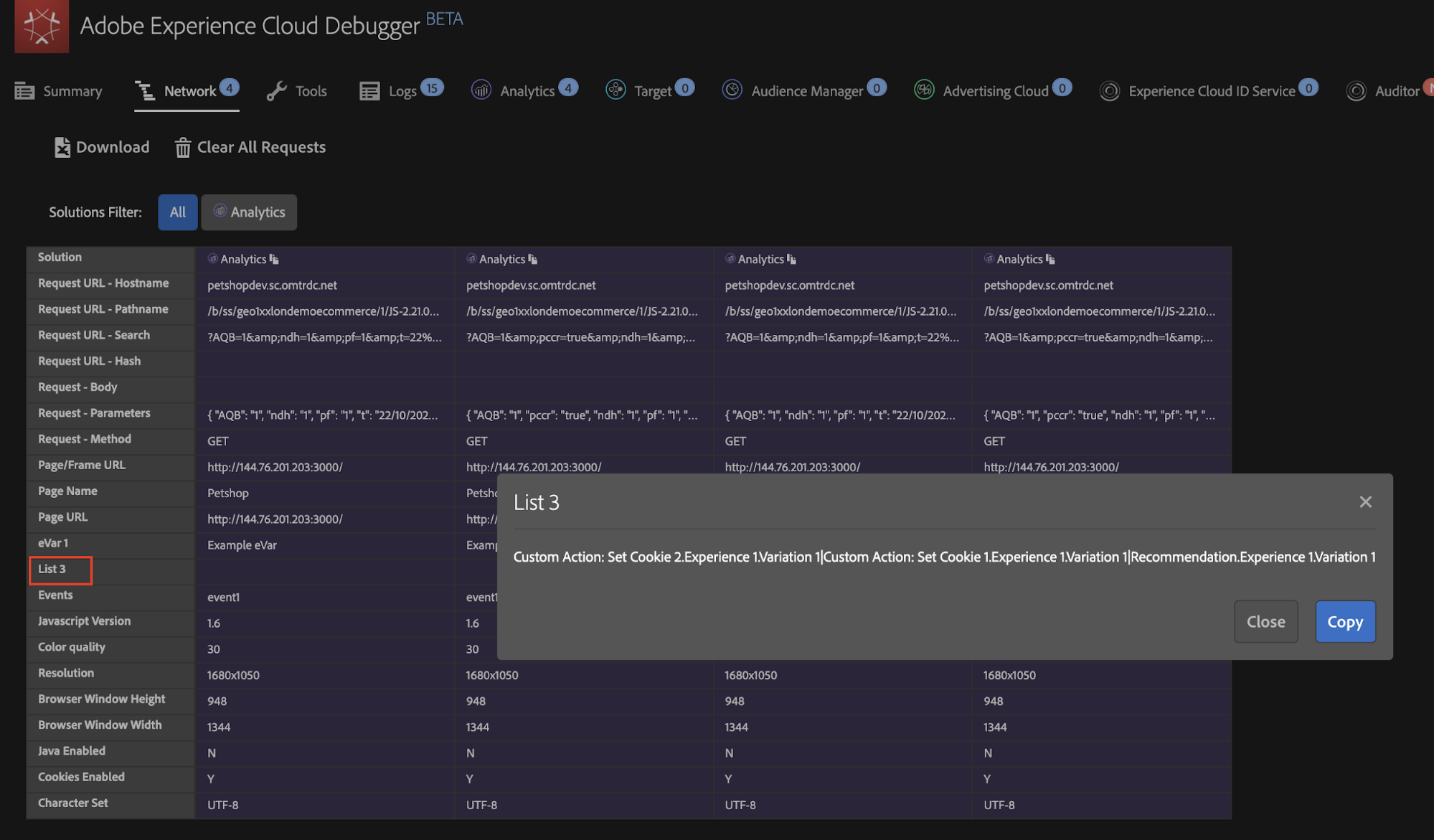Click the Advertising Cloud tab icon
The height and width of the screenshot is (840, 1434).
[x=924, y=90]
